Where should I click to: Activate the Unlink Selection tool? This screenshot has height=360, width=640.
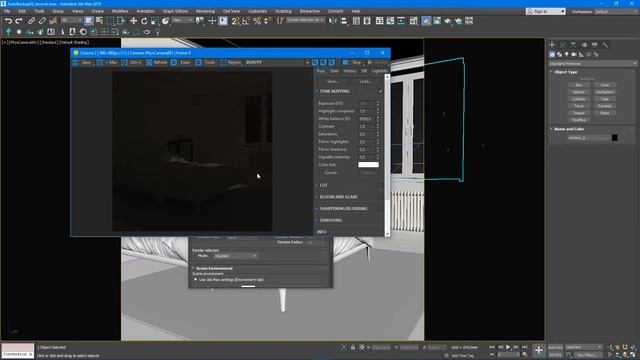pyautogui.click(x=42, y=21)
